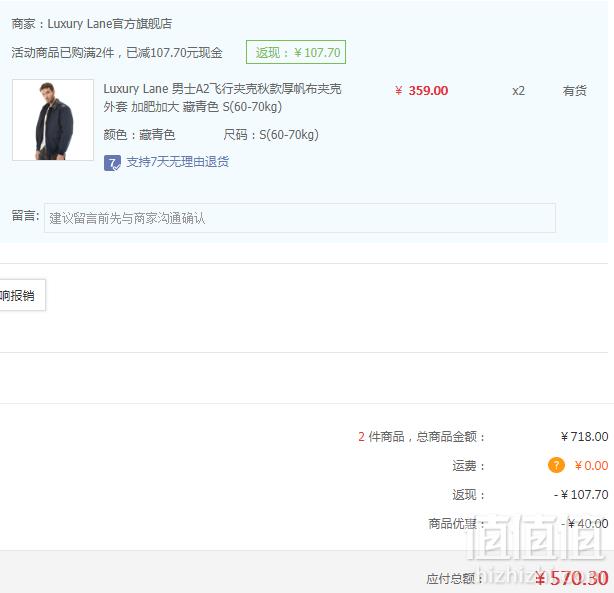Click the cashback deduction -¥107.70
614x593 pixels.
click(x=581, y=494)
